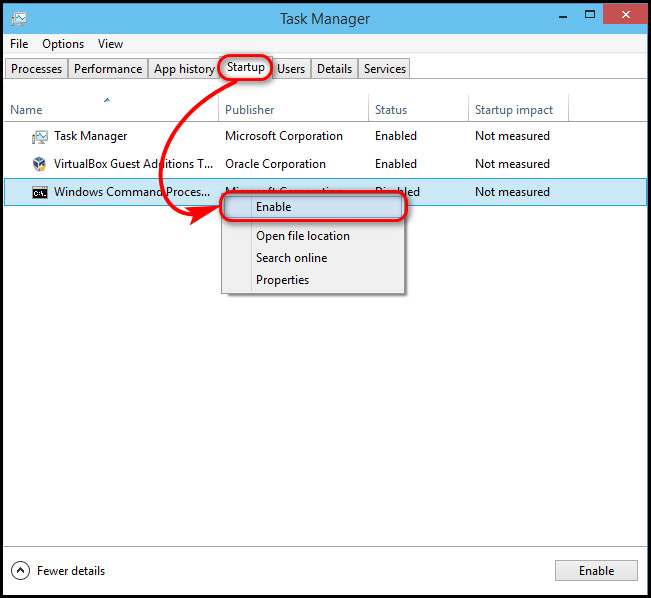Click Not measured in Command Processor row
The width and height of the screenshot is (651, 598).
tap(512, 192)
